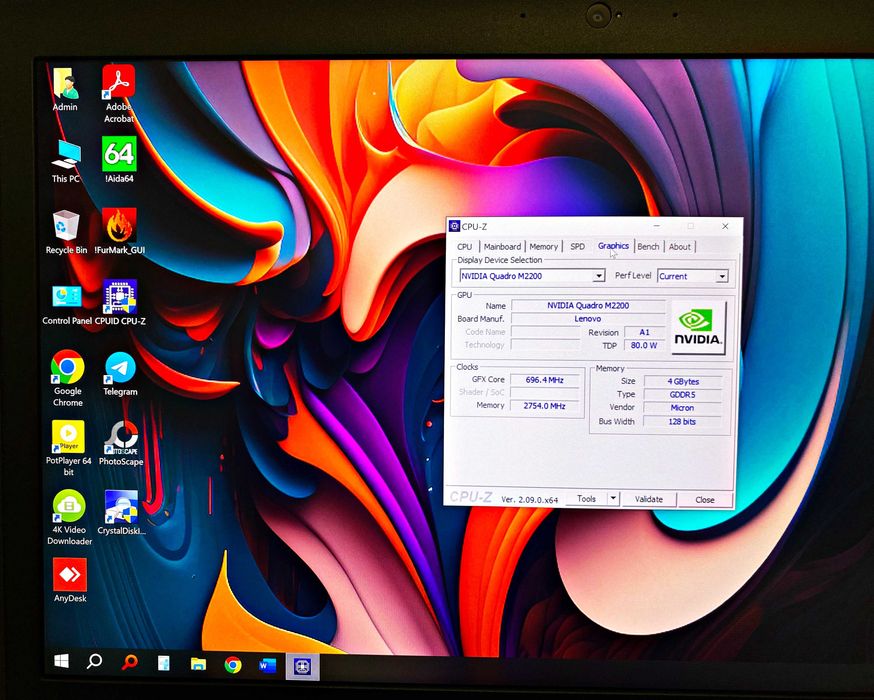Click the memory Type value GDDR5

click(x=683, y=395)
